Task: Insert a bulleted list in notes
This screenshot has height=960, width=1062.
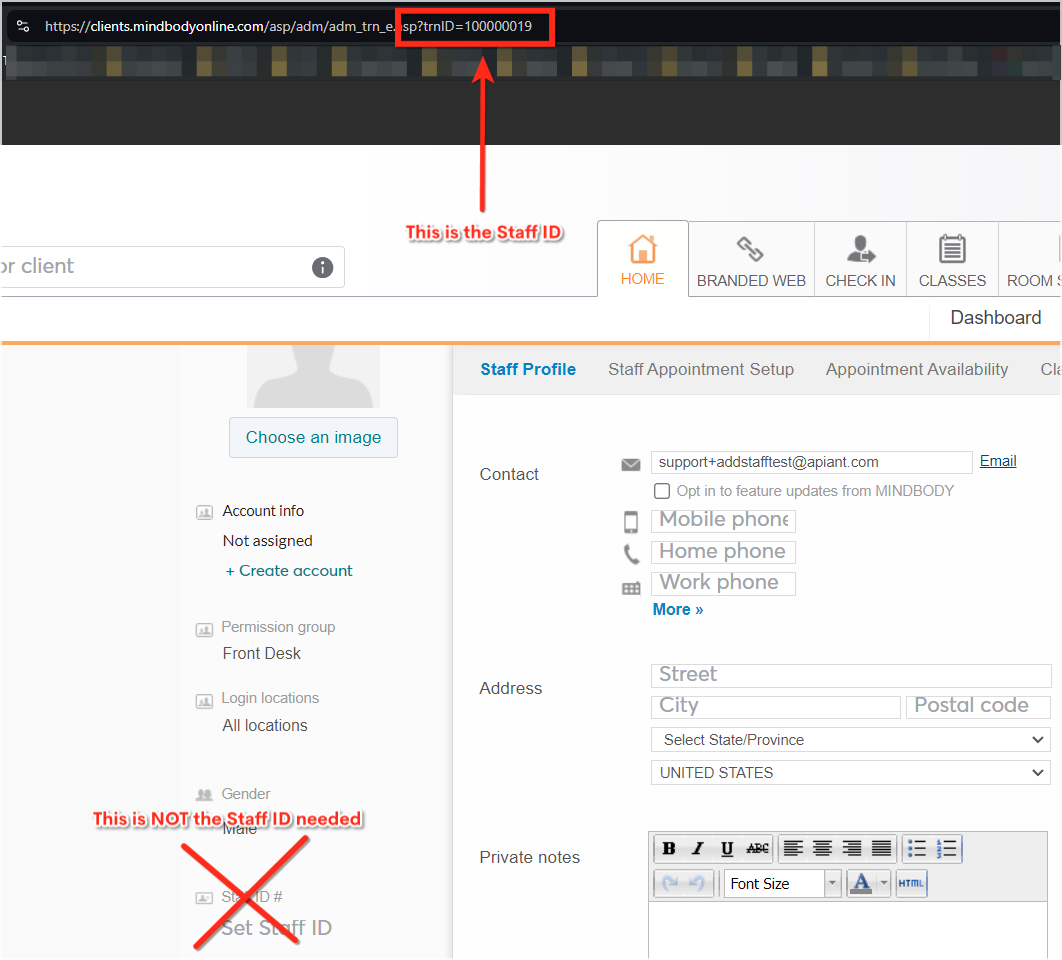Action: (x=916, y=849)
